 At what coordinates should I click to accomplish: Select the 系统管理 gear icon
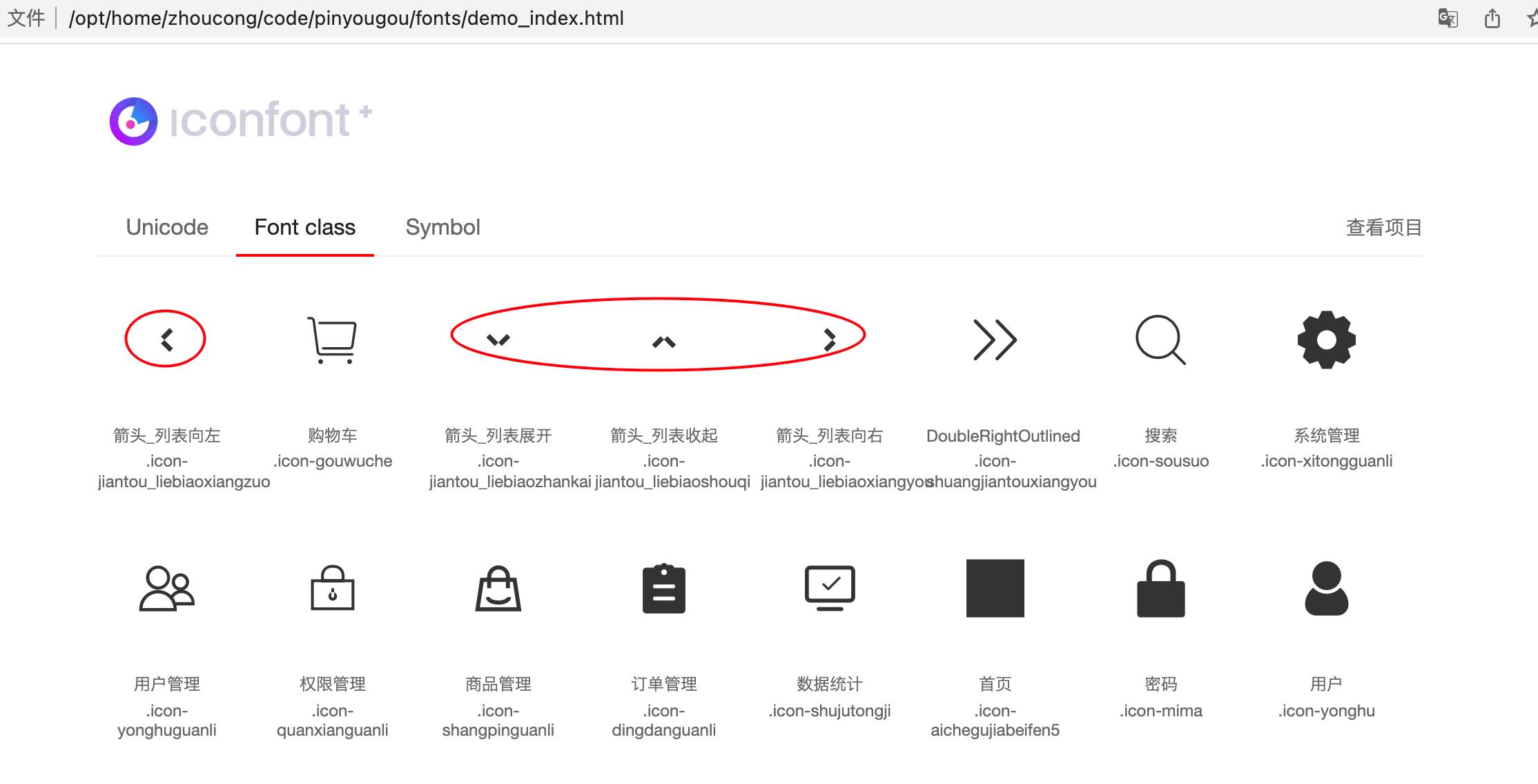pyautogui.click(x=1325, y=340)
